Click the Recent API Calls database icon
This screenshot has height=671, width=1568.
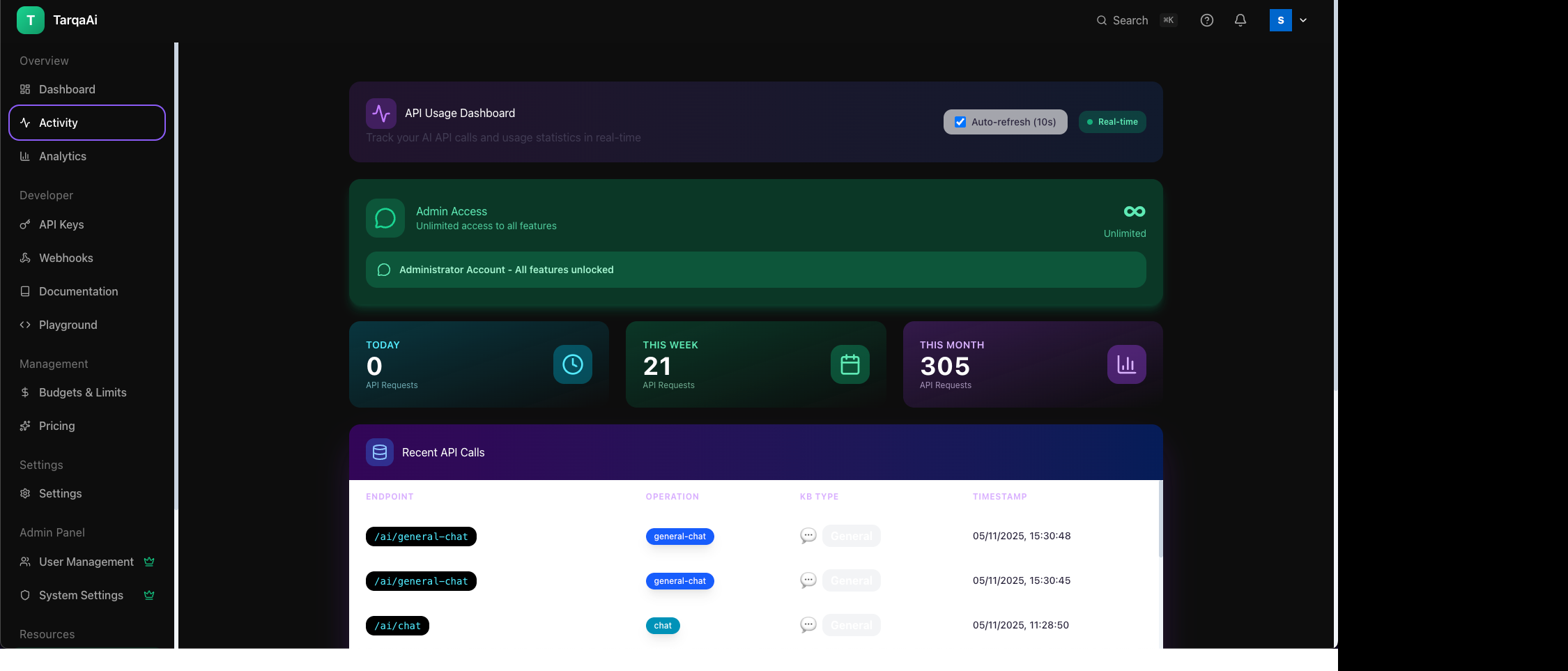[x=380, y=452]
